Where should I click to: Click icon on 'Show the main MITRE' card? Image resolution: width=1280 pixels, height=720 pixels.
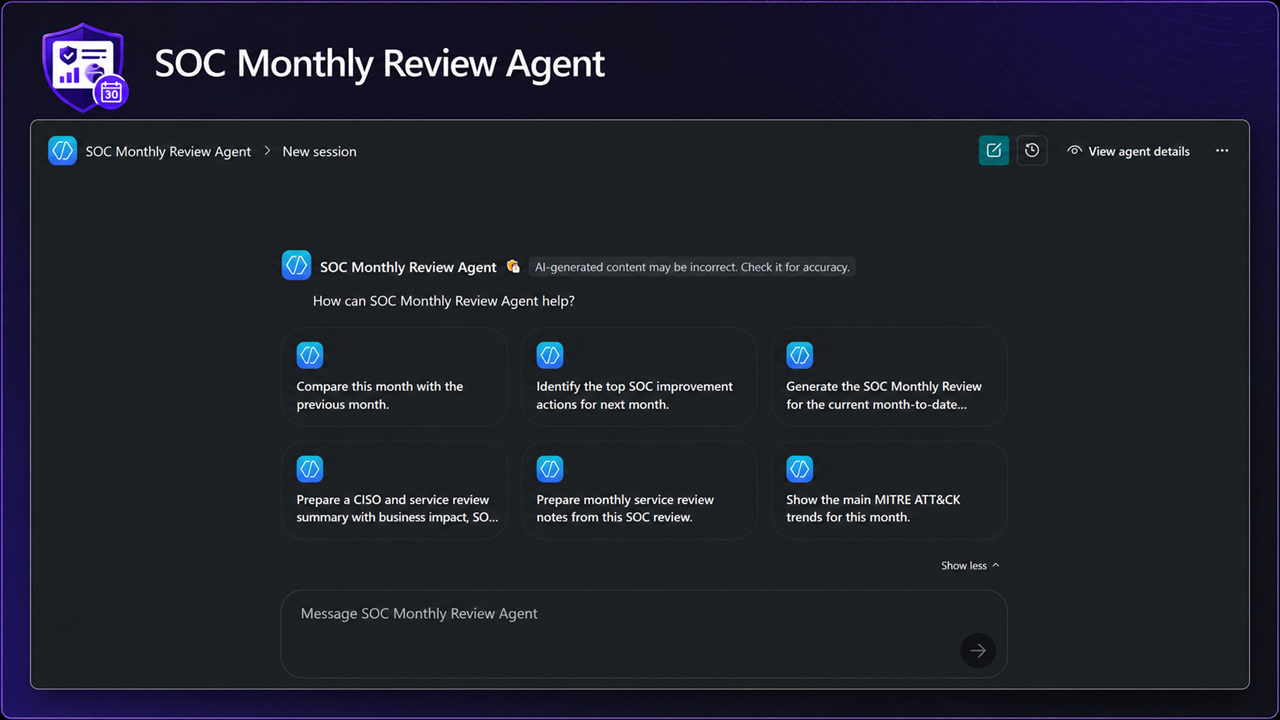799,468
